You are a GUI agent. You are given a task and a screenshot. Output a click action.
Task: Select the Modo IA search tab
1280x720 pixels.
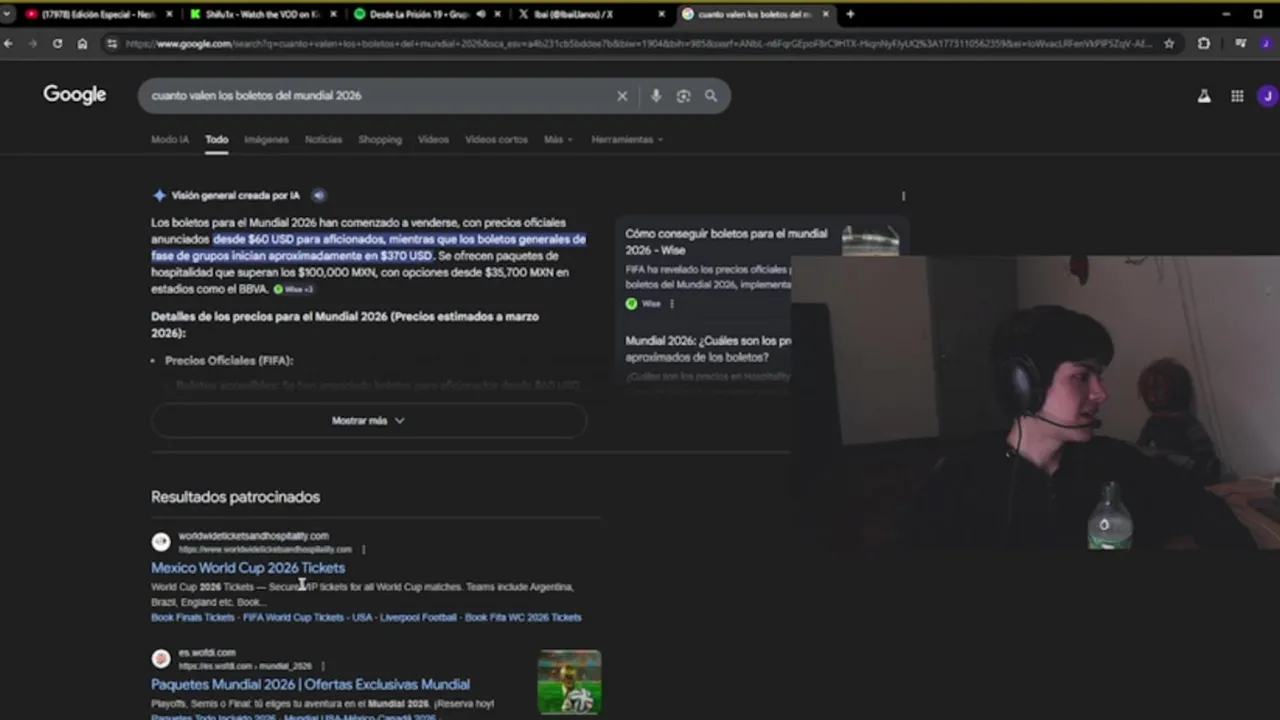[170, 140]
